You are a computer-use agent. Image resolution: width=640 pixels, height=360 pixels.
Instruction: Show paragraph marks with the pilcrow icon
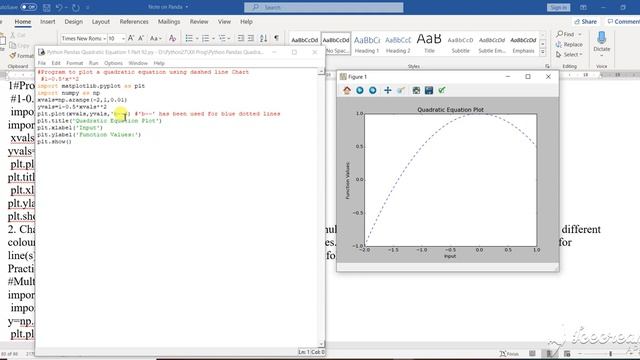(276, 38)
